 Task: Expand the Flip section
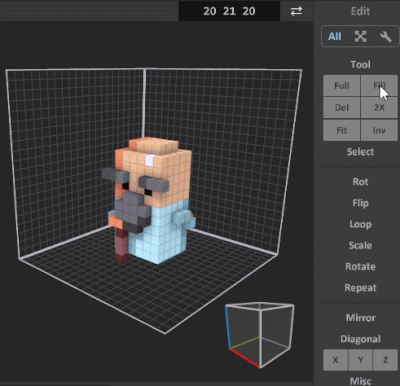point(360,203)
